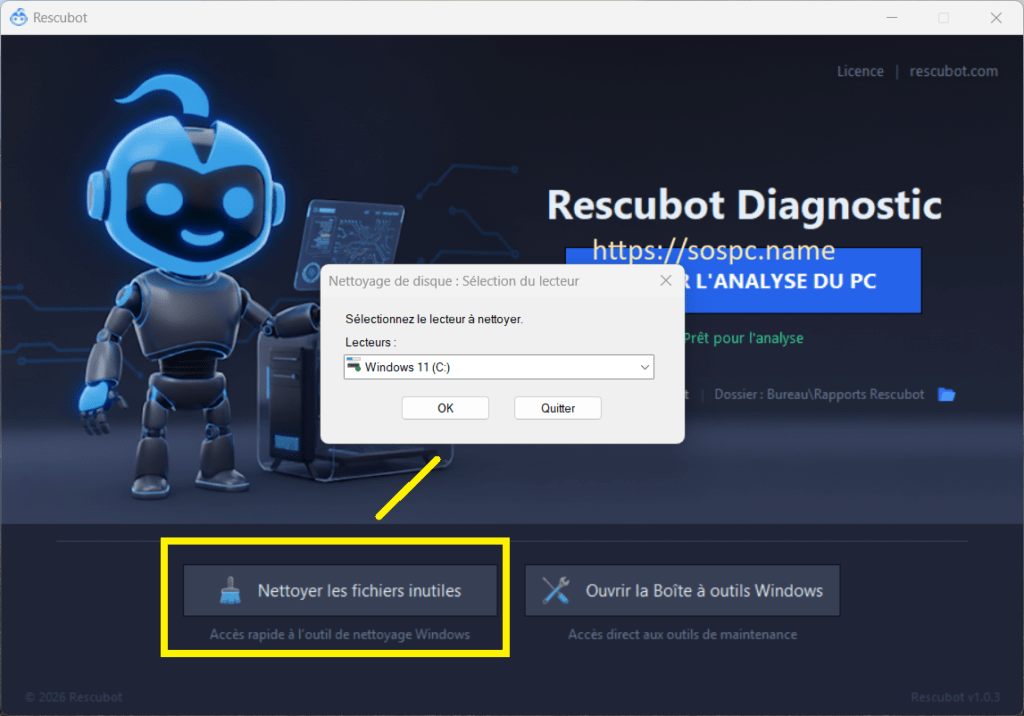Click the tools icon on Boîte à outils button
Screen dimensions: 1024x716
[556, 591]
